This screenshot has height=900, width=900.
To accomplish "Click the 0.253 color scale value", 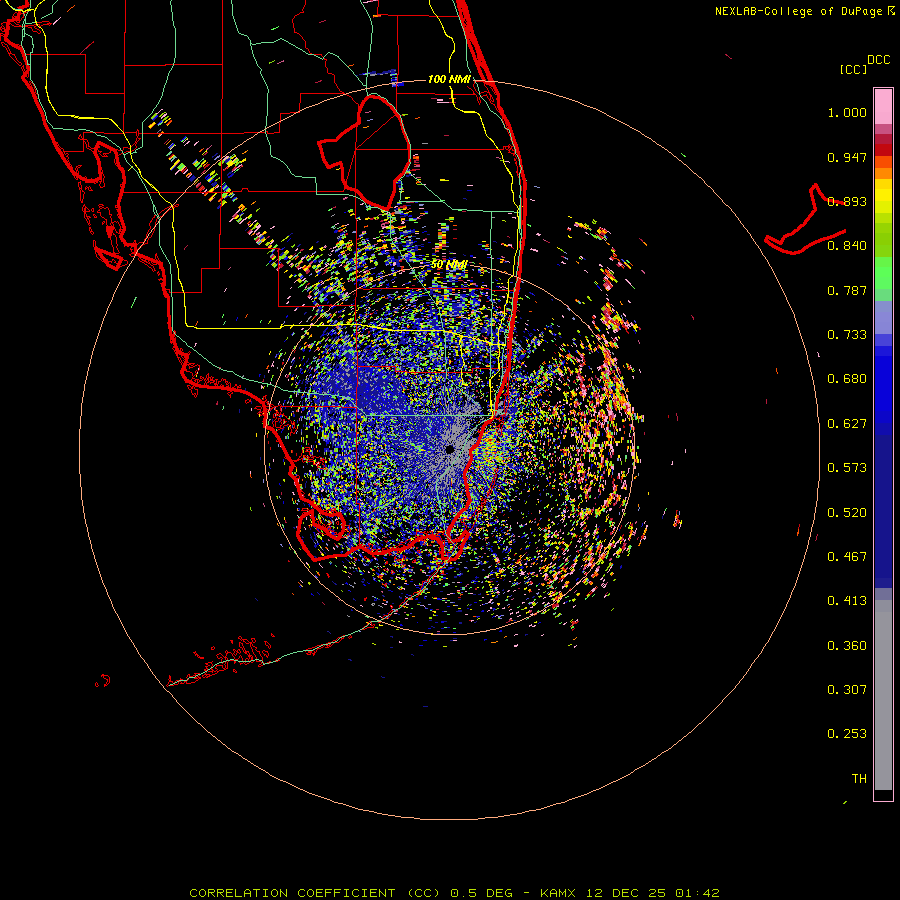I will click(847, 734).
